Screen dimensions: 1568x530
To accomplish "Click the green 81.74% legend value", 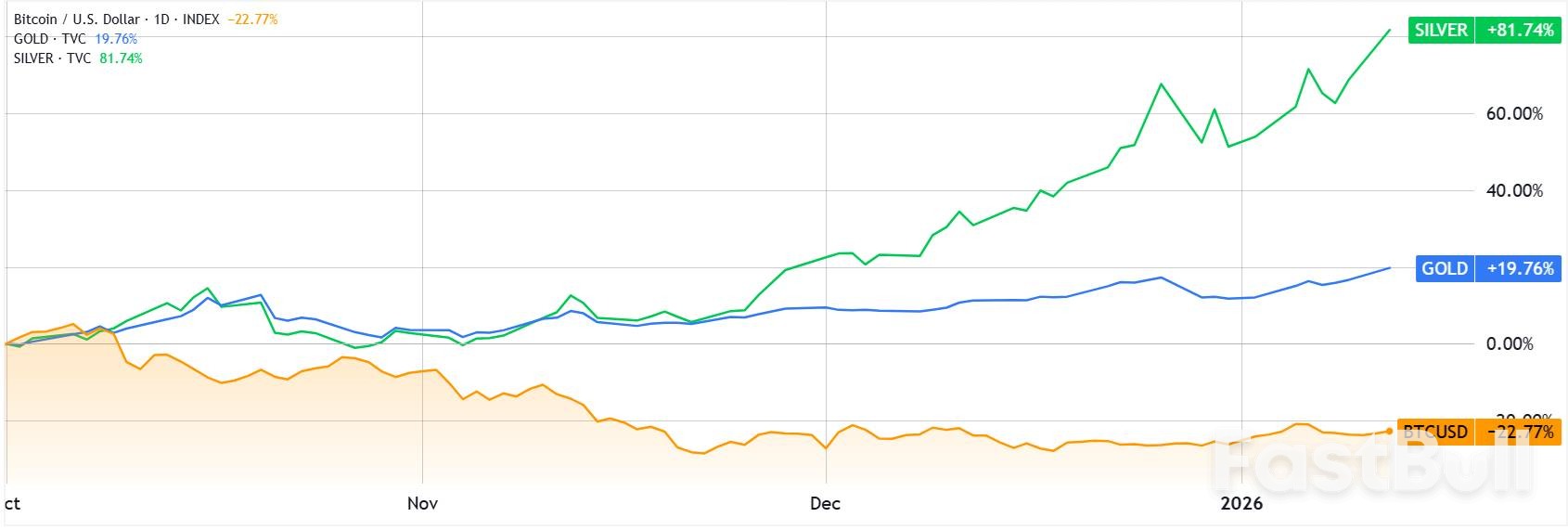I will tap(121, 58).
